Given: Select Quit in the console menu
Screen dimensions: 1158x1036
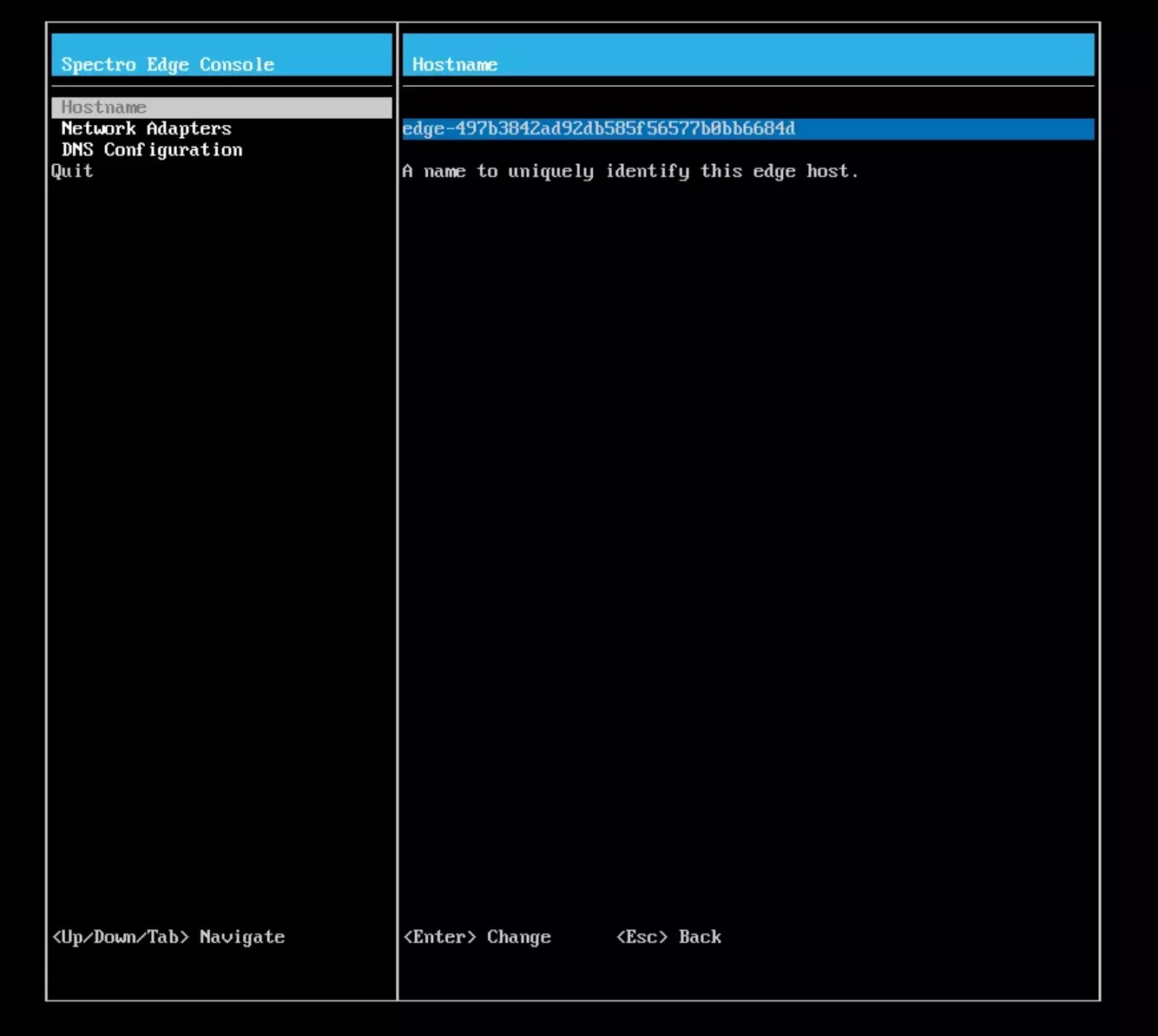Looking at the screenshot, I should click(72, 171).
